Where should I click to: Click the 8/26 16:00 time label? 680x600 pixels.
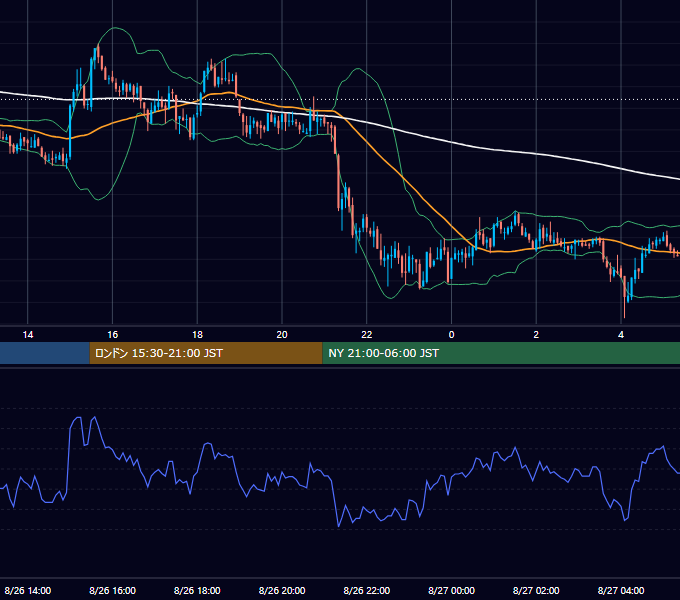112,590
